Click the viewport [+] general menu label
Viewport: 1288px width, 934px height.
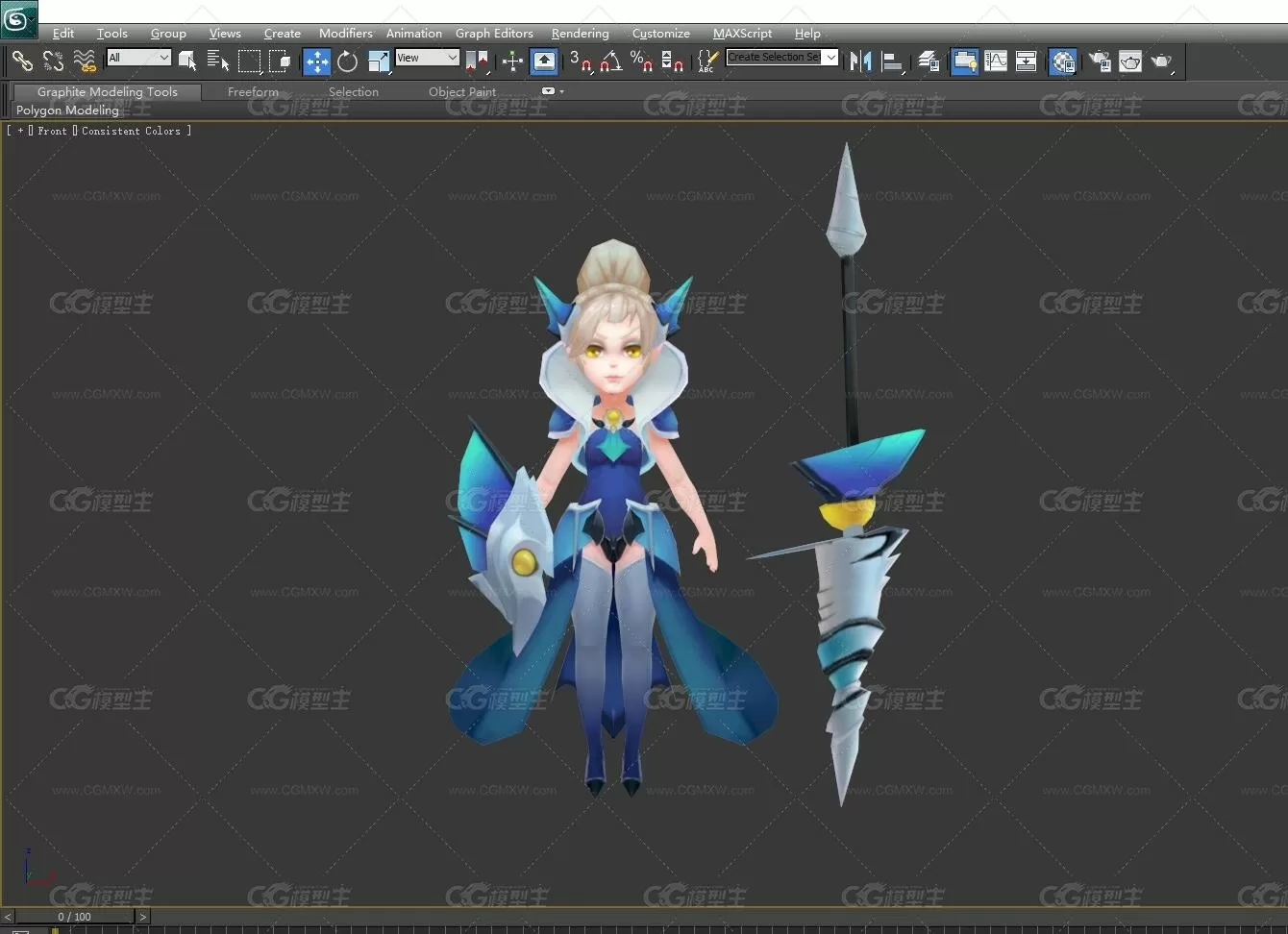[19, 131]
